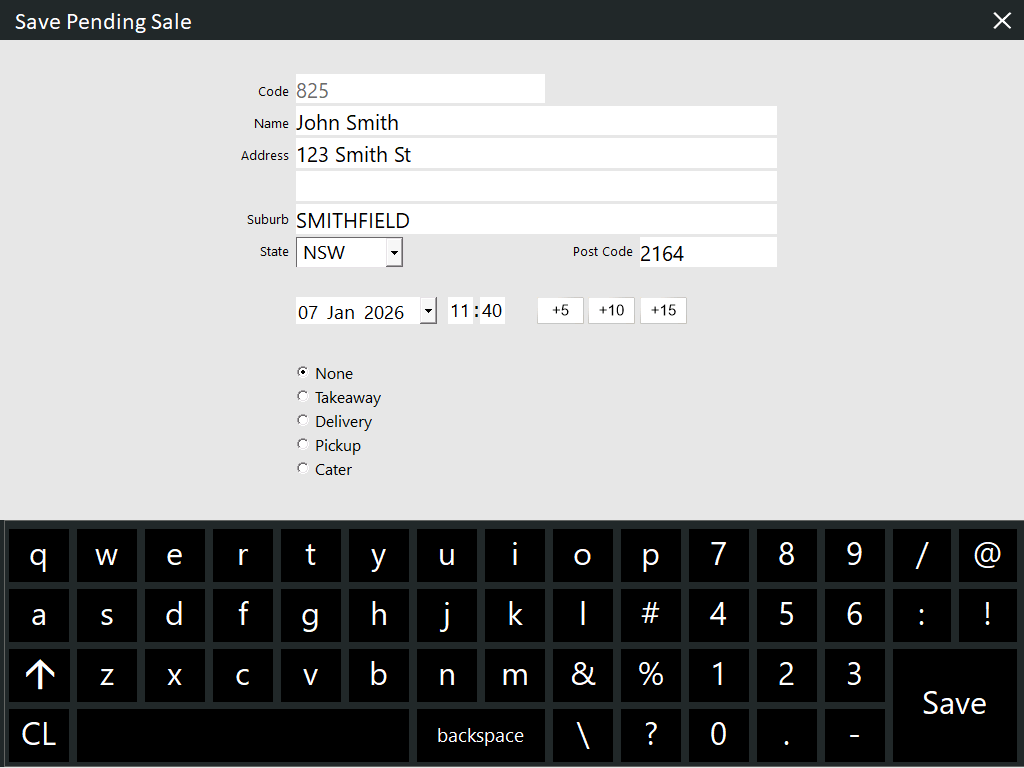Viewport: 1024px width, 768px height.
Task: Open the State dropdown list
Action: 394,253
